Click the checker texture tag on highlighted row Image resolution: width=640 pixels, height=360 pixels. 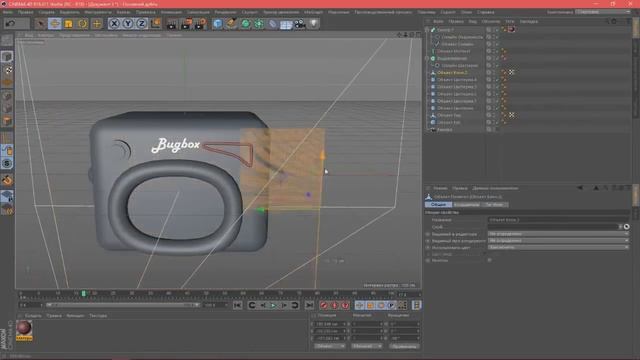(x=511, y=72)
